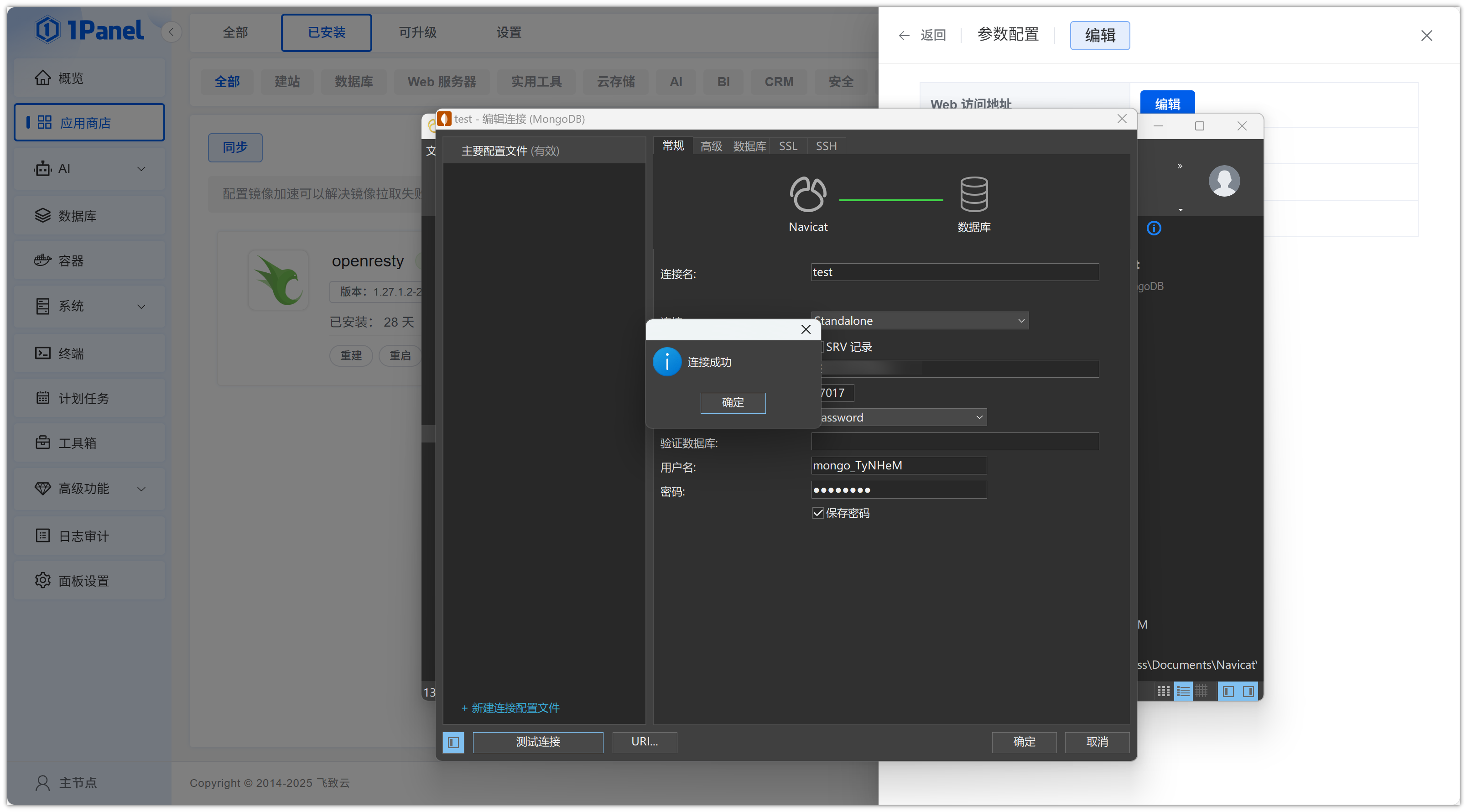Screen dimensions: 1467x812
Task: Switch to grid view icon in Navicat
Action: (1164, 691)
